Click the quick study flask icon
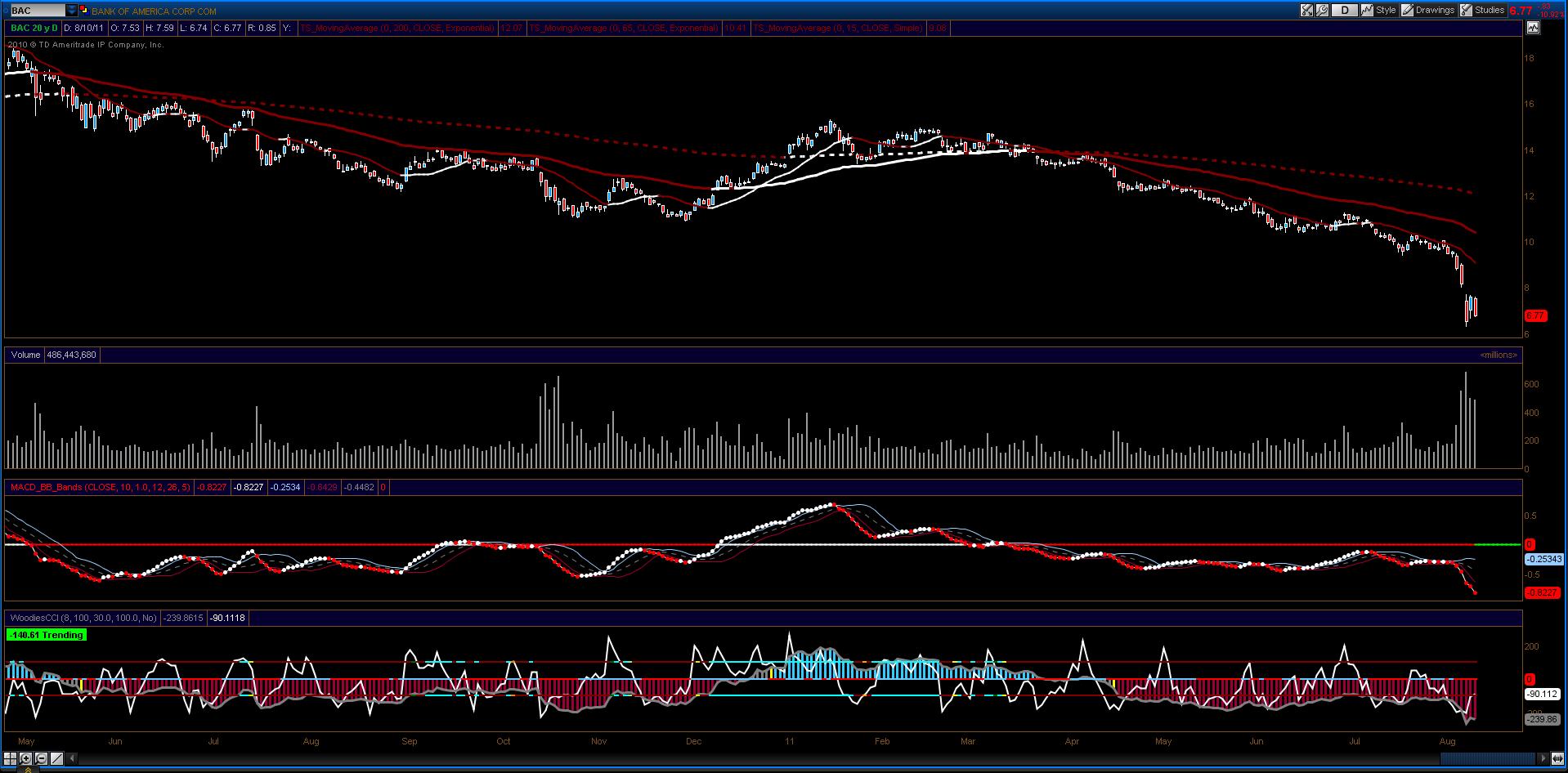The image size is (1568, 773). (1306, 10)
